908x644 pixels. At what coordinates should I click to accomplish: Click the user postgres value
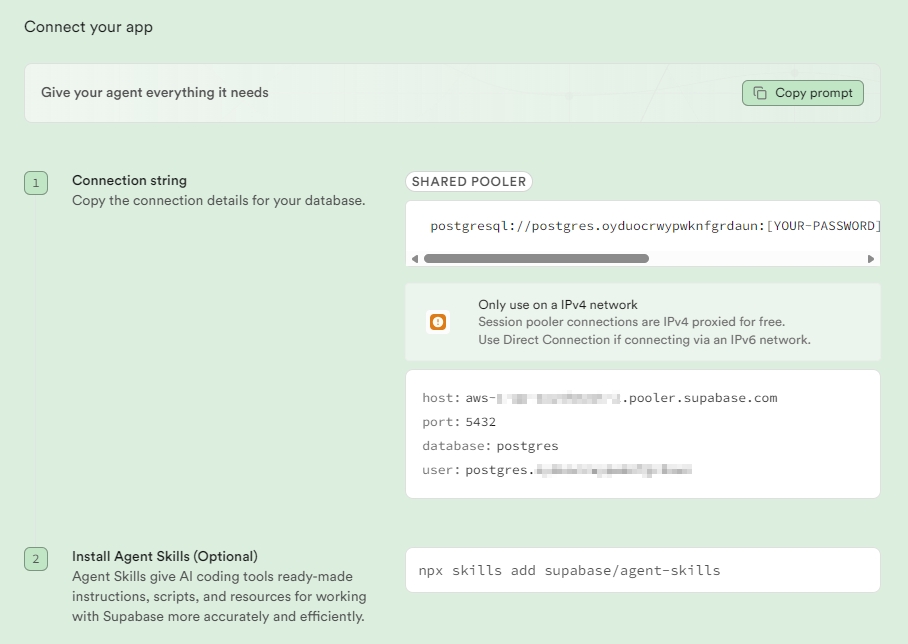click(x=579, y=470)
